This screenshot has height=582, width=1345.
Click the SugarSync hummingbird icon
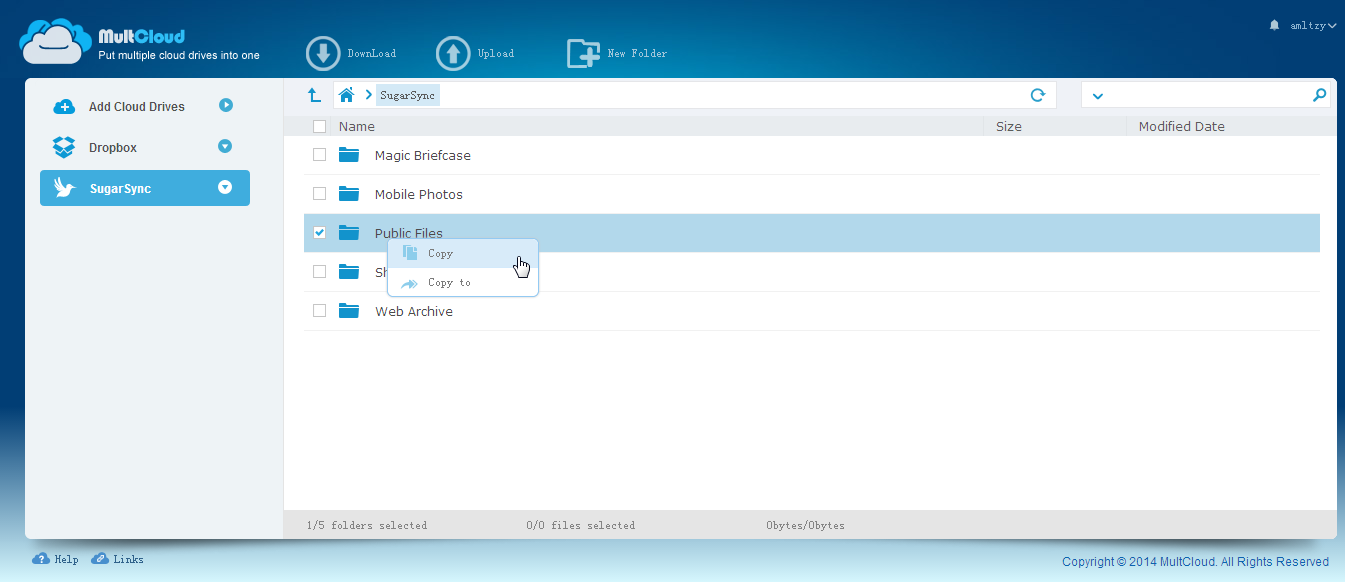click(x=65, y=188)
